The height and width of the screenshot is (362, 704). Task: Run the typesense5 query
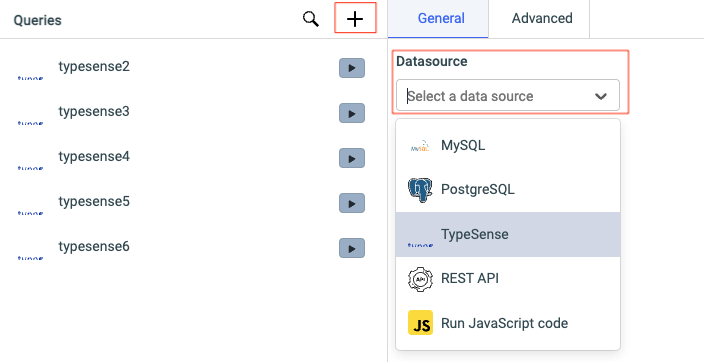point(352,203)
